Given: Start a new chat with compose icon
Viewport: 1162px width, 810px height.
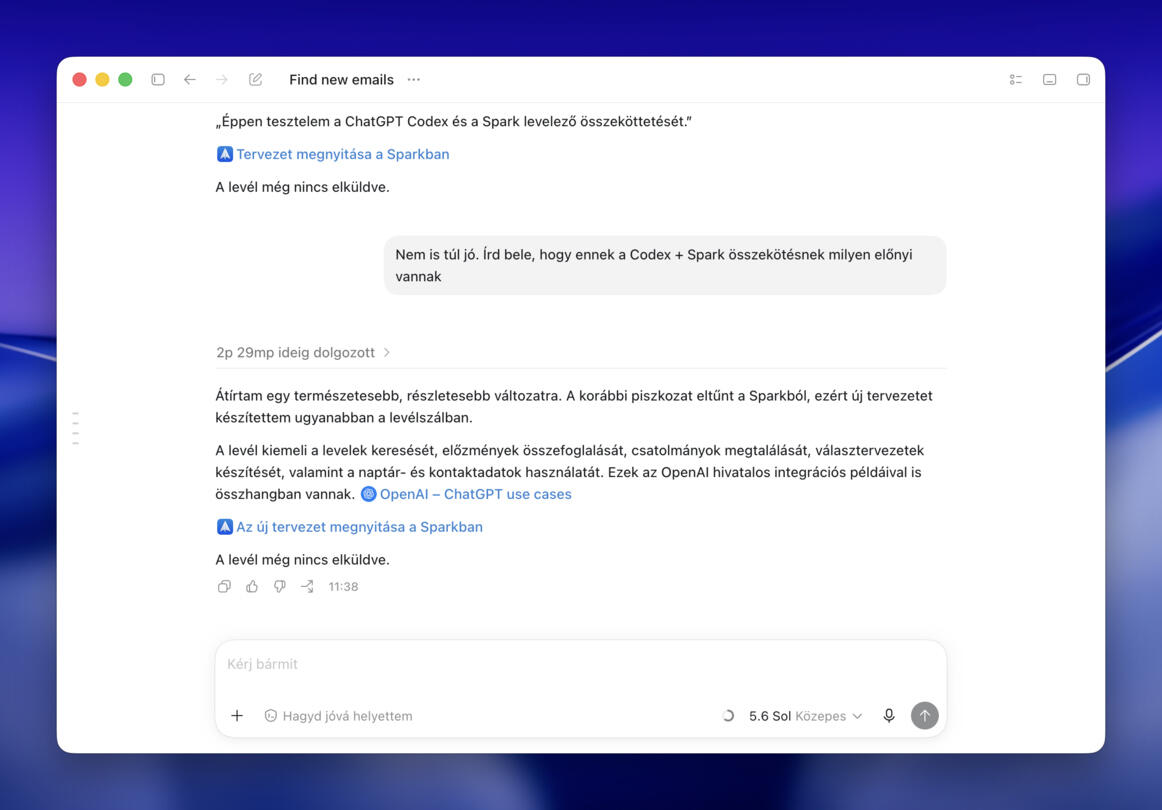Looking at the screenshot, I should (x=255, y=79).
